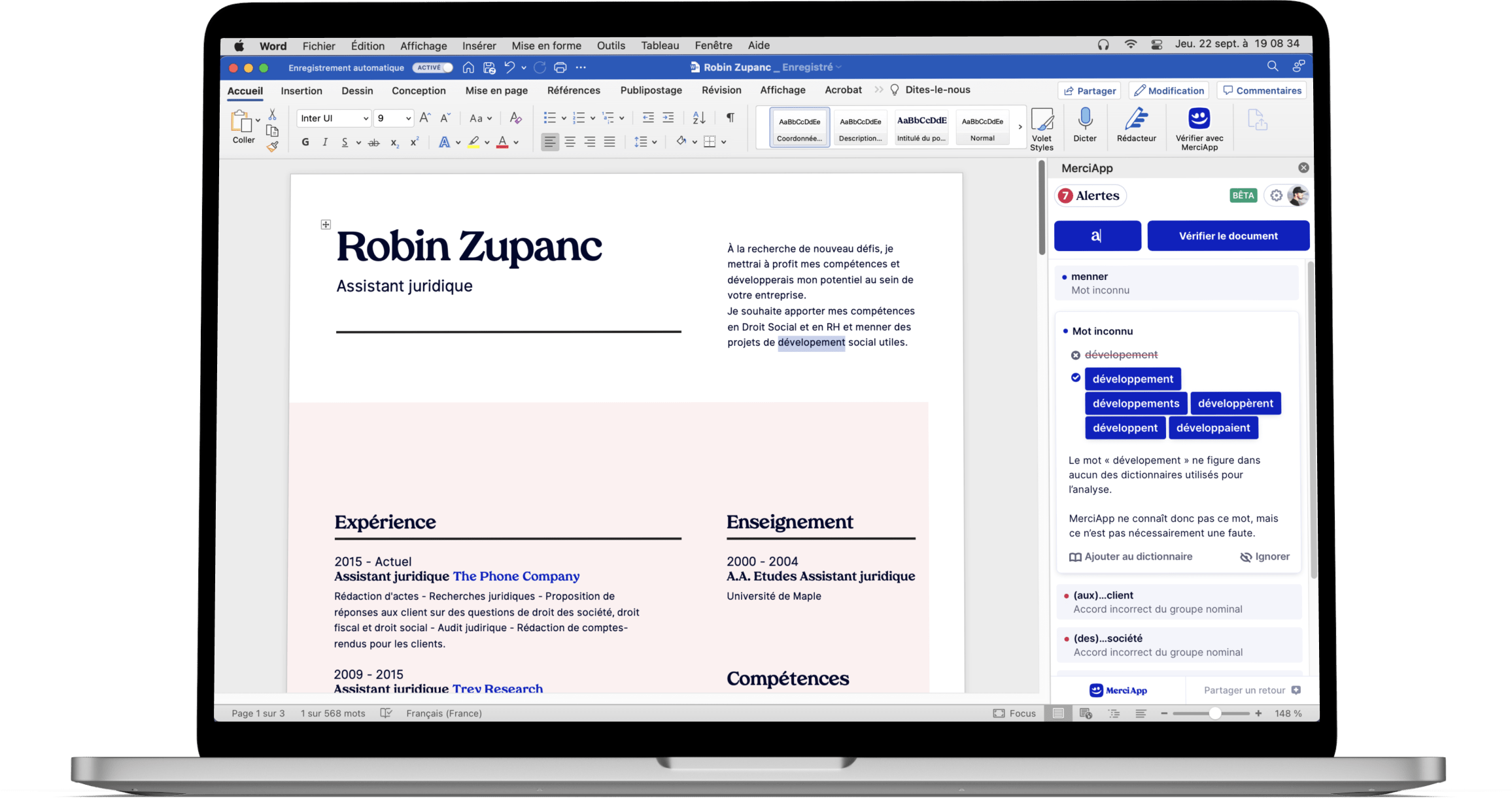Click the alphabetical sort icon

[x=698, y=118]
